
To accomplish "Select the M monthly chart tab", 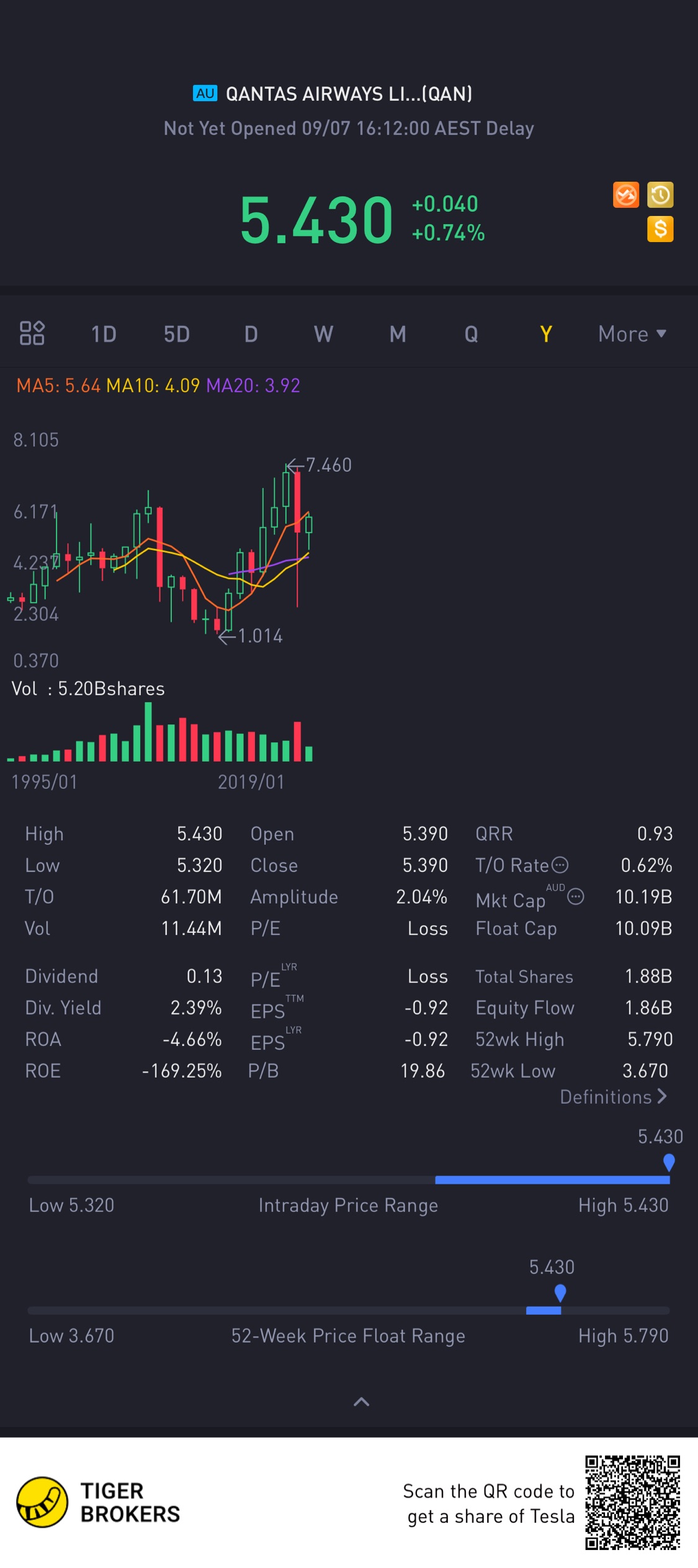I will pos(398,335).
